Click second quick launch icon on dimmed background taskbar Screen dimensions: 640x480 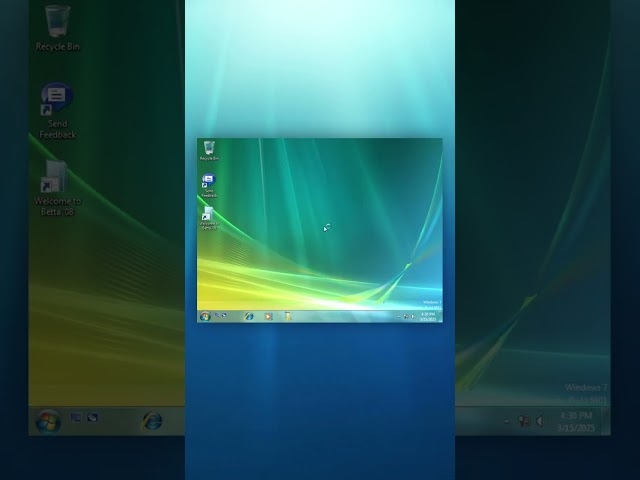click(x=93, y=418)
